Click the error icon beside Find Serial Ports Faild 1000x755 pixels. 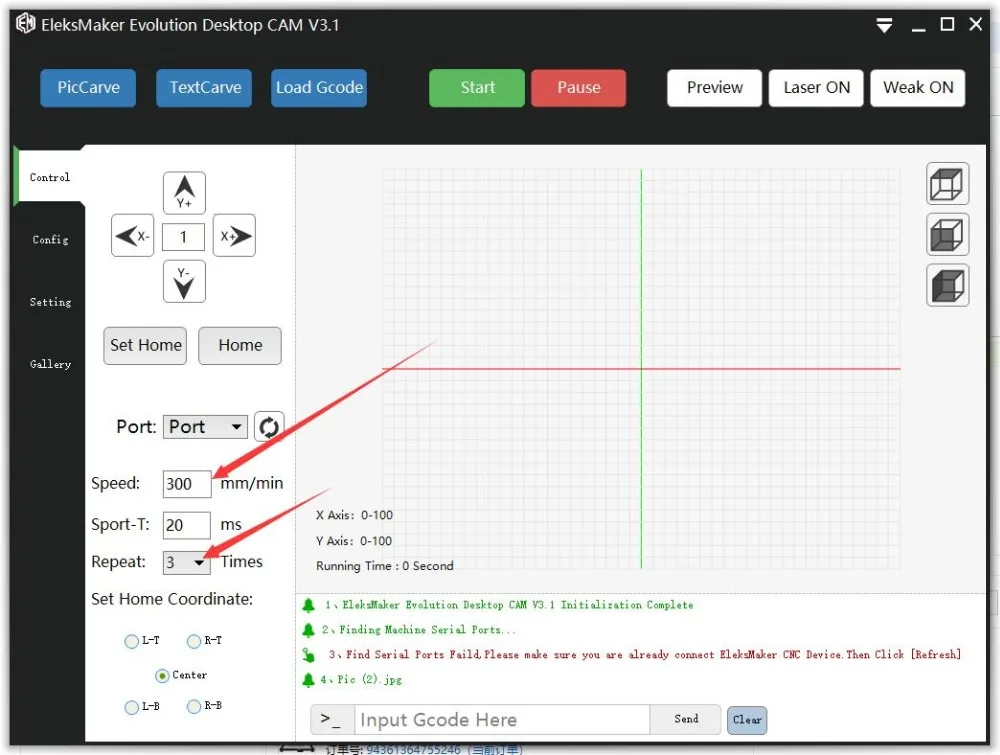click(309, 655)
